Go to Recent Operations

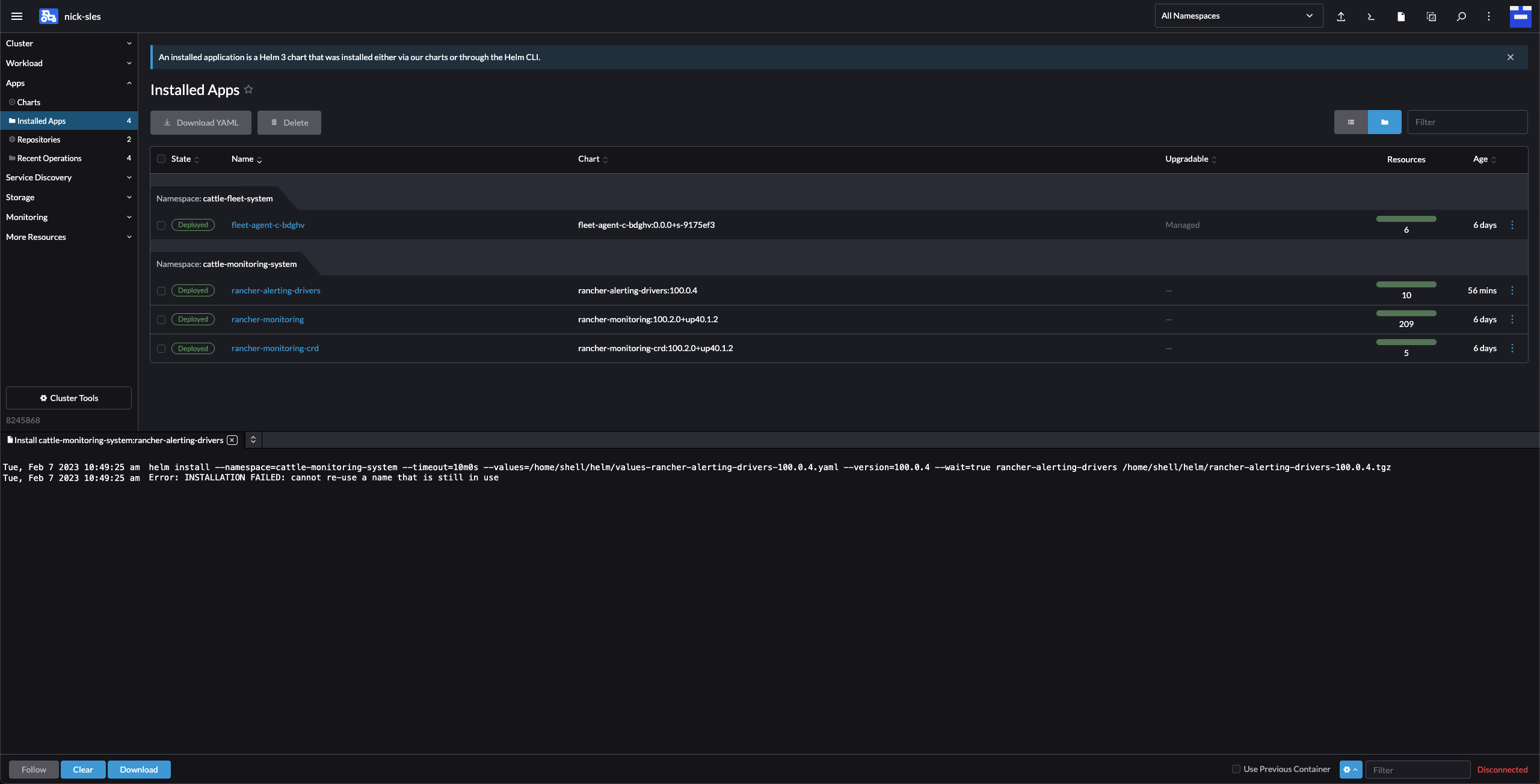[49, 158]
